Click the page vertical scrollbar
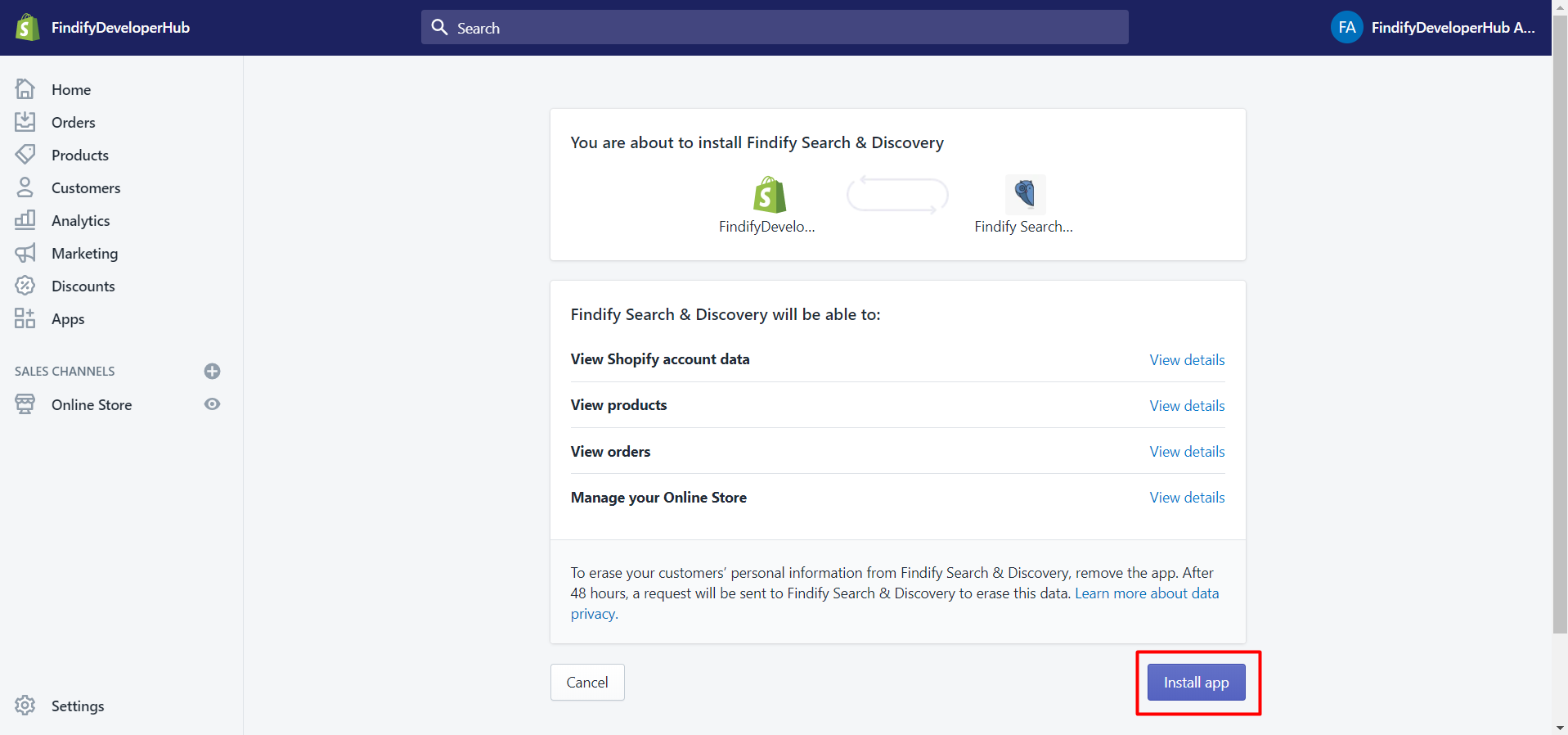 click(x=1560, y=323)
